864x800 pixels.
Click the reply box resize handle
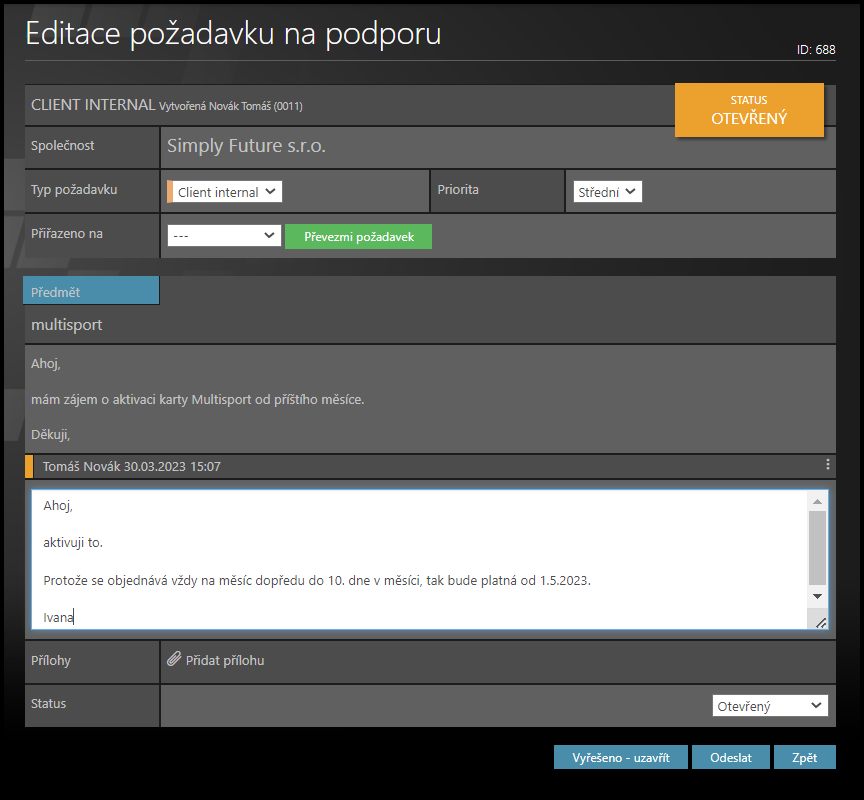pyautogui.click(x=820, y=622)
